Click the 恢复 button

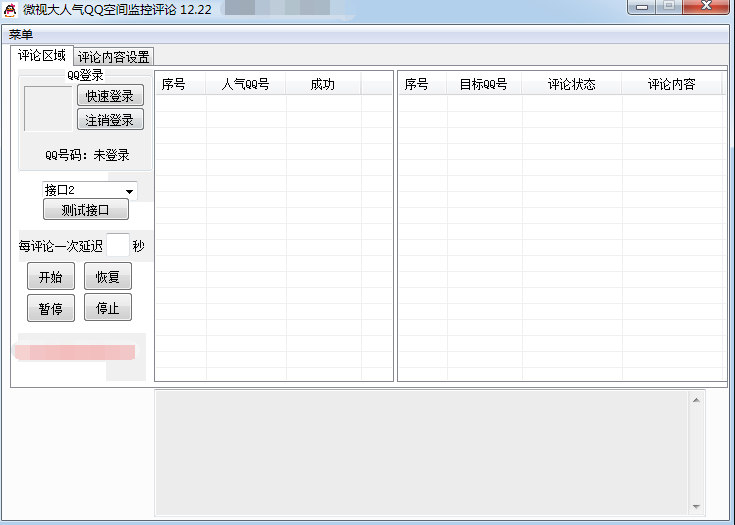[x=108, y=277]
